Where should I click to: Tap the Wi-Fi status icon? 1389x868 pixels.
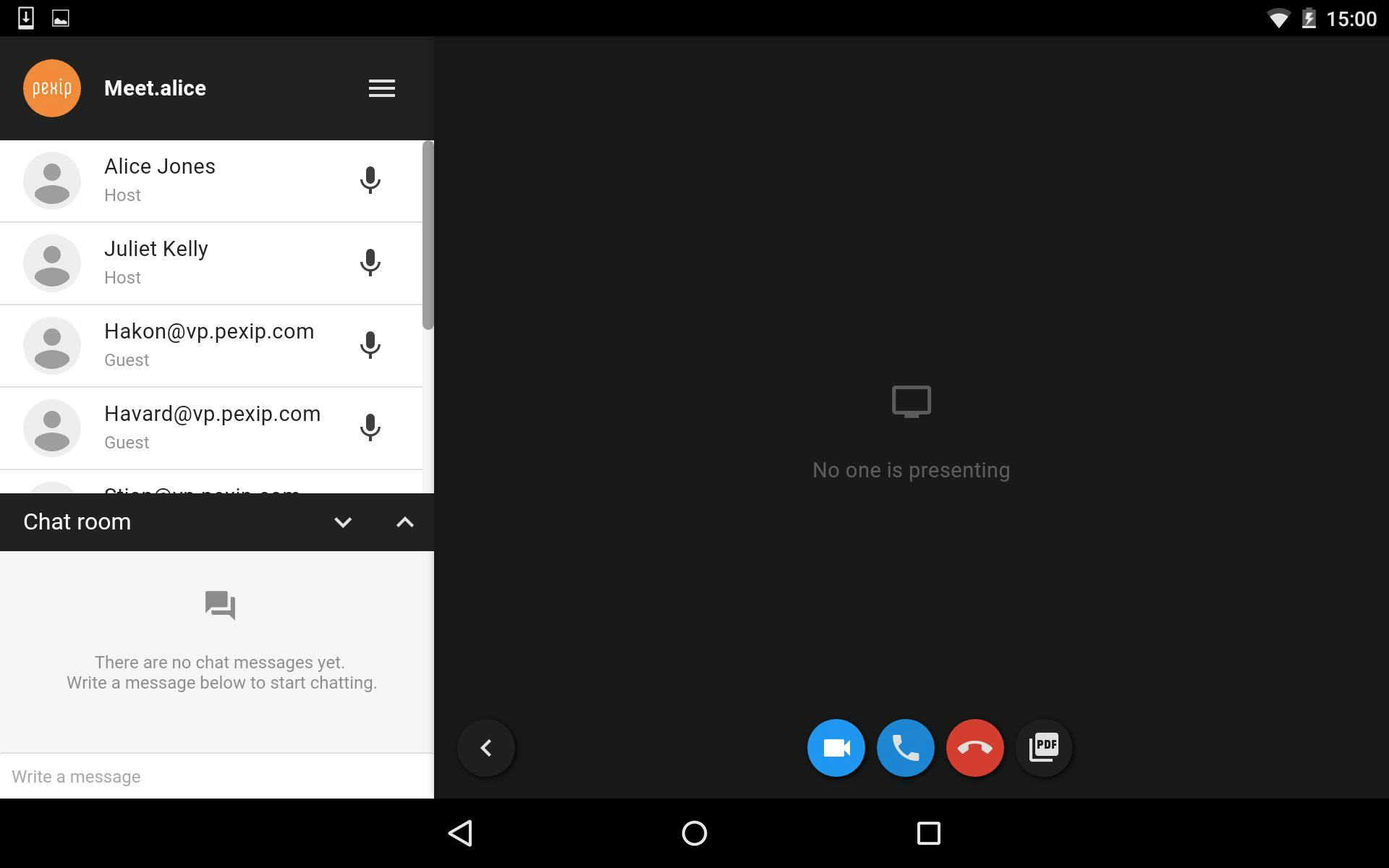tap(1278, 19)
